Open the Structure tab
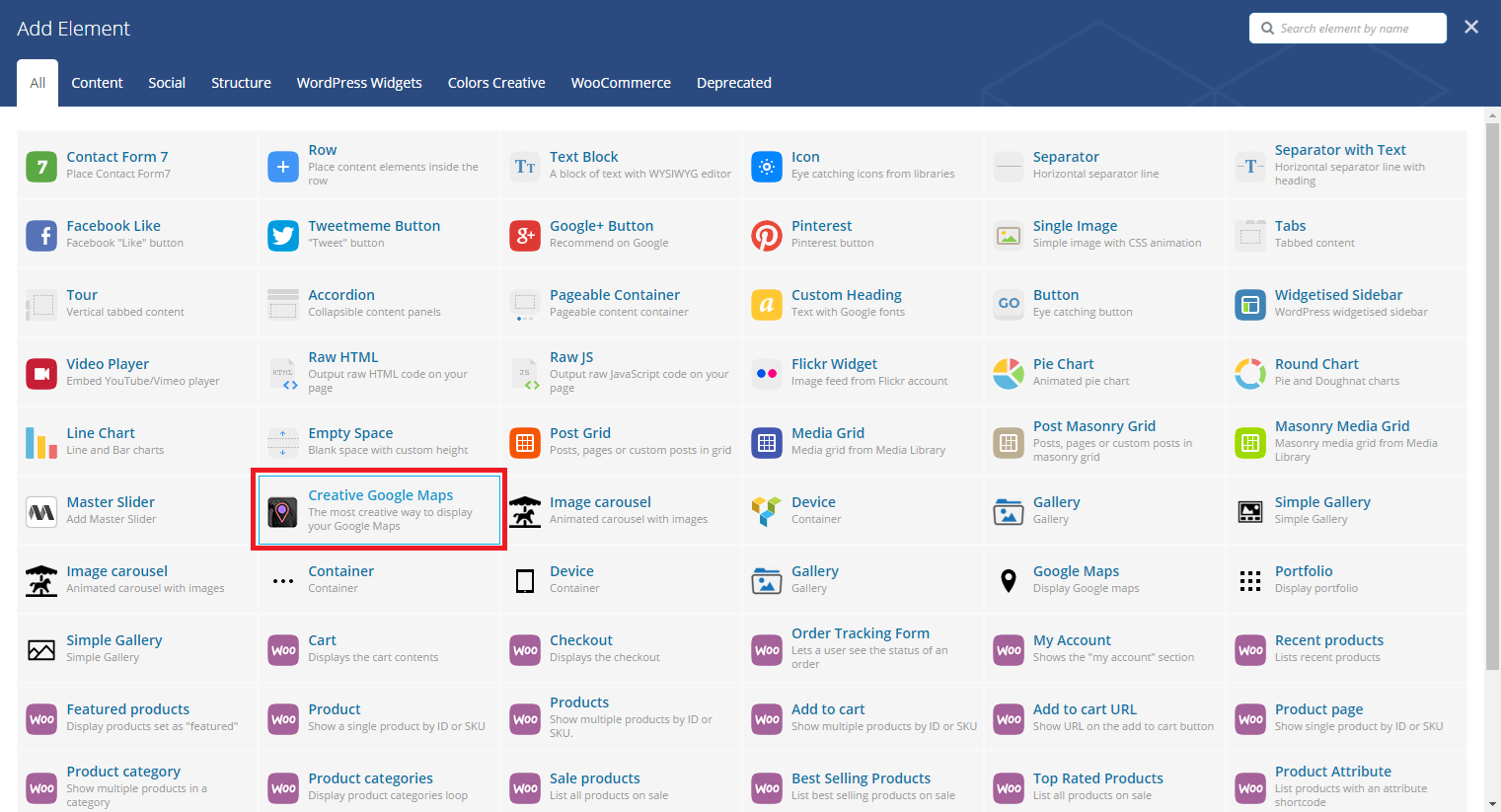The height and width of the screenshot is (812, 1501). pyautogui.click(x=241, y=83)
